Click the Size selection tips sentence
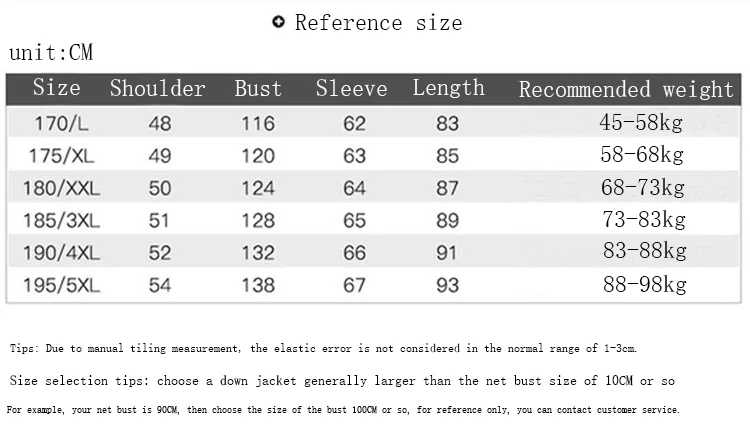 tap(342, 381)
